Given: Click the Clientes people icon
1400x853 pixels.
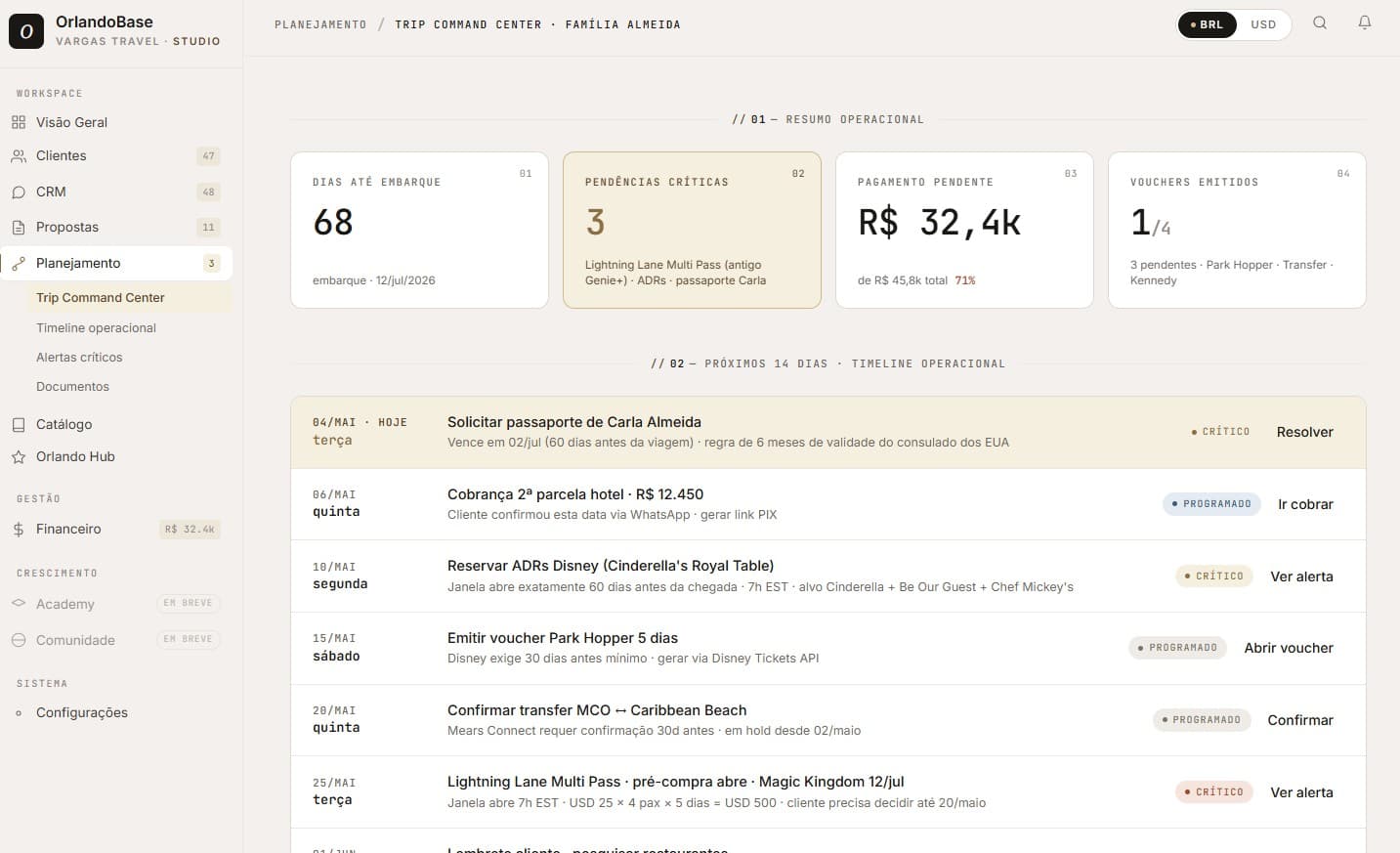Looking at the screenshot, I should pos(19,156).
